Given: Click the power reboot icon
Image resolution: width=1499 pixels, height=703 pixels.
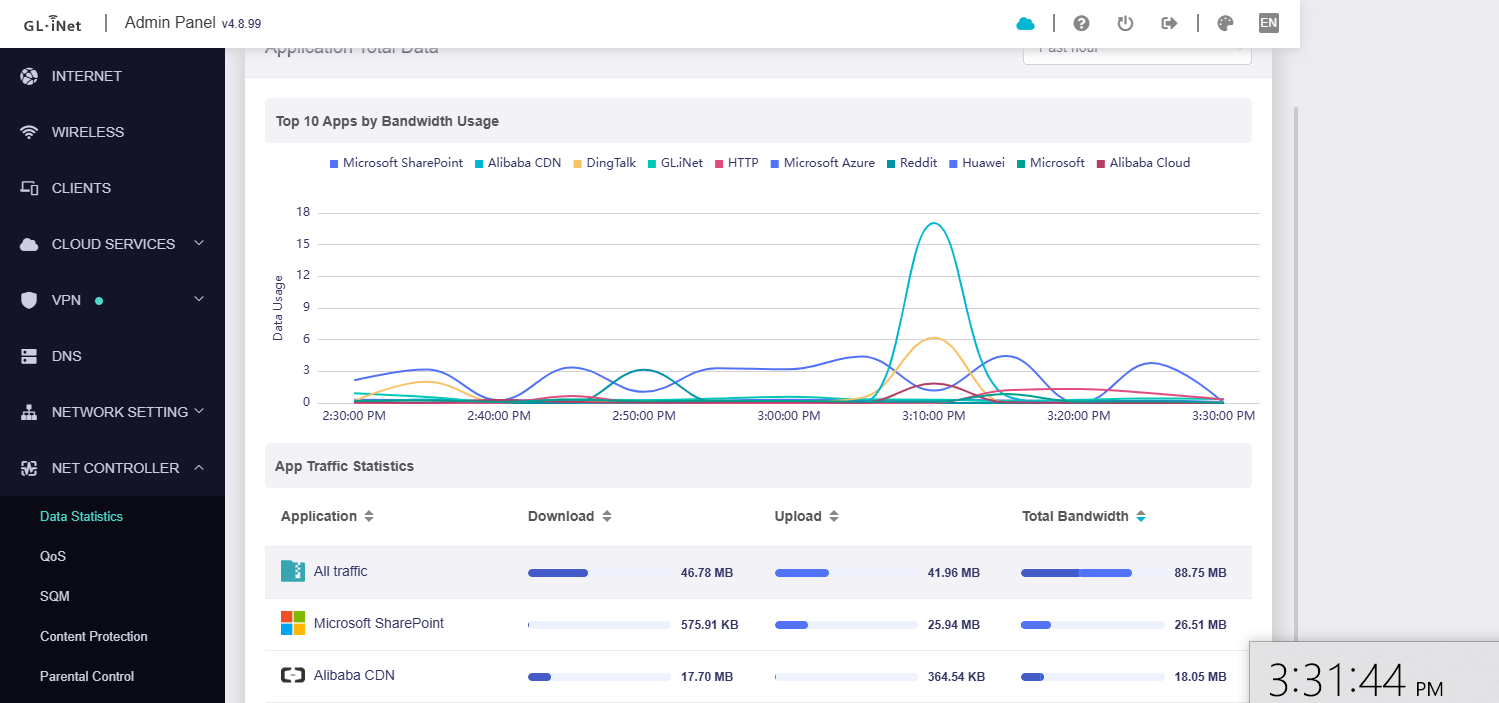Looking at the screenshot, I should (x=1125, y=23).
